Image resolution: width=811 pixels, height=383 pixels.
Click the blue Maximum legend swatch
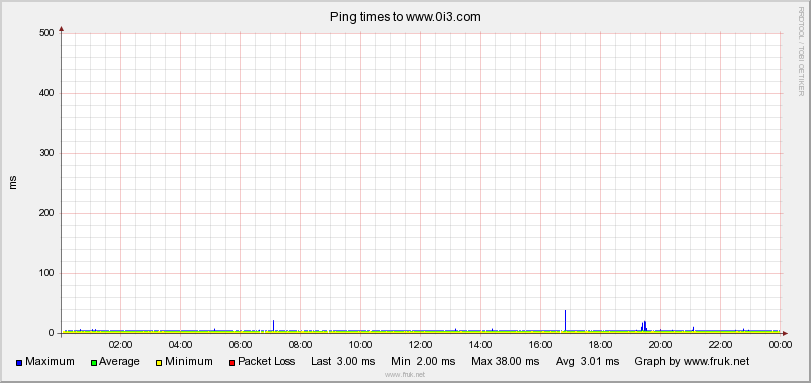pos(19,363)
